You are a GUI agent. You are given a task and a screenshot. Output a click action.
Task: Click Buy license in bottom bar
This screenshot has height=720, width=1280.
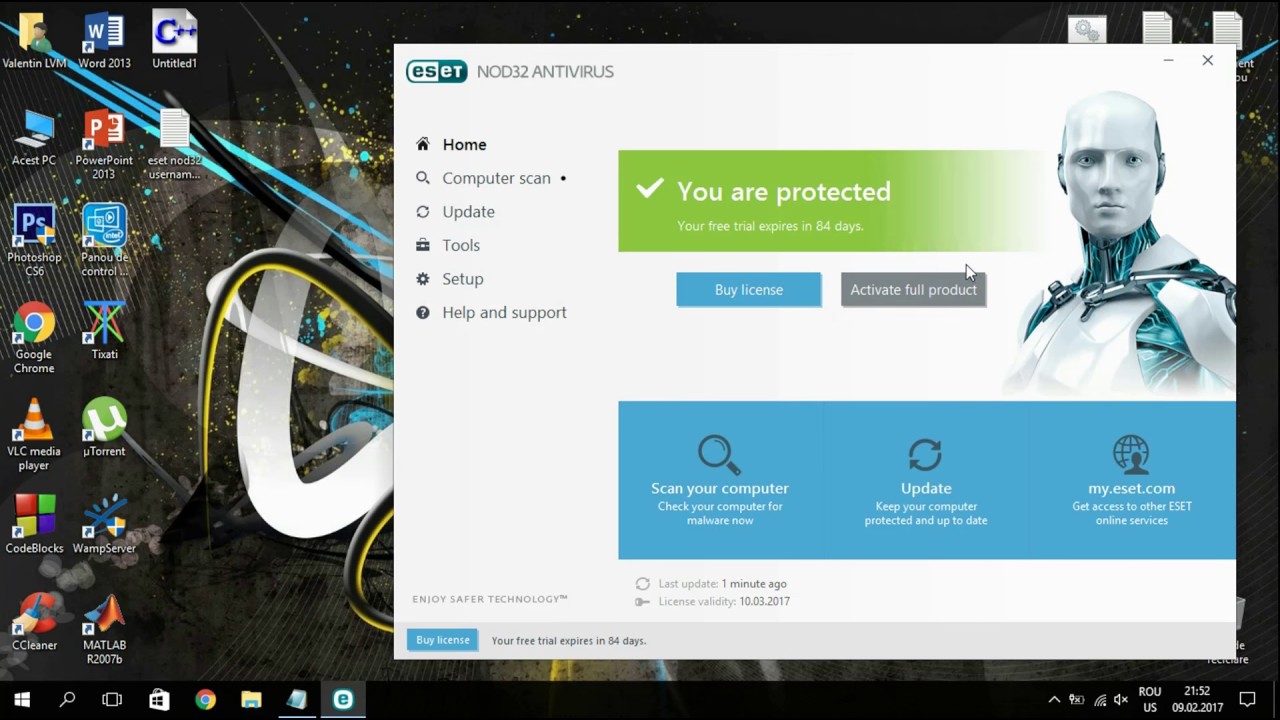[x=442, y=640]
